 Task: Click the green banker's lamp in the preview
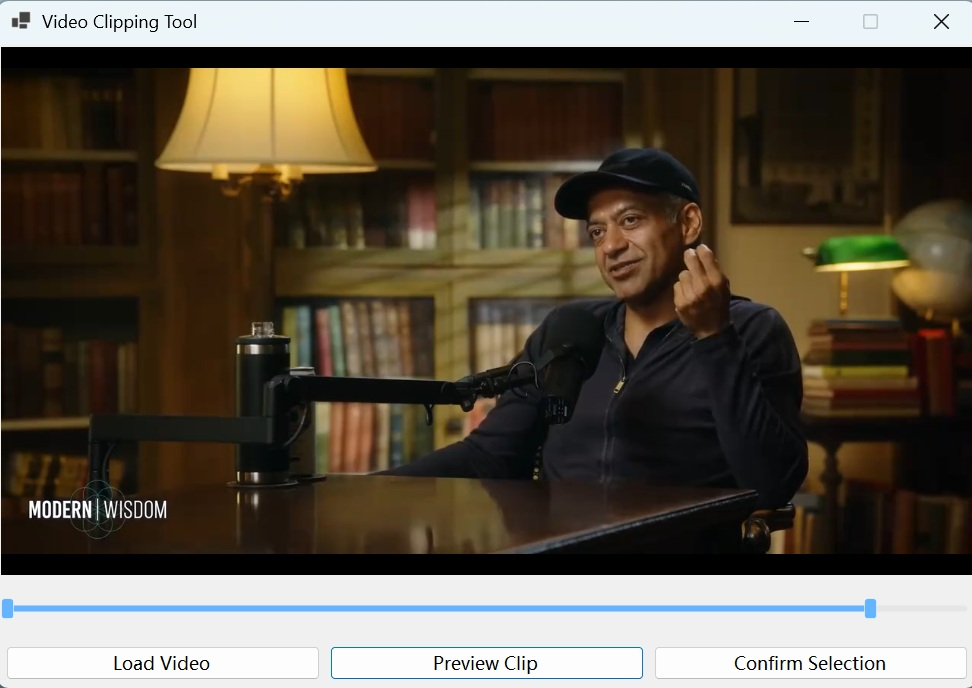(x=860, y=250)
